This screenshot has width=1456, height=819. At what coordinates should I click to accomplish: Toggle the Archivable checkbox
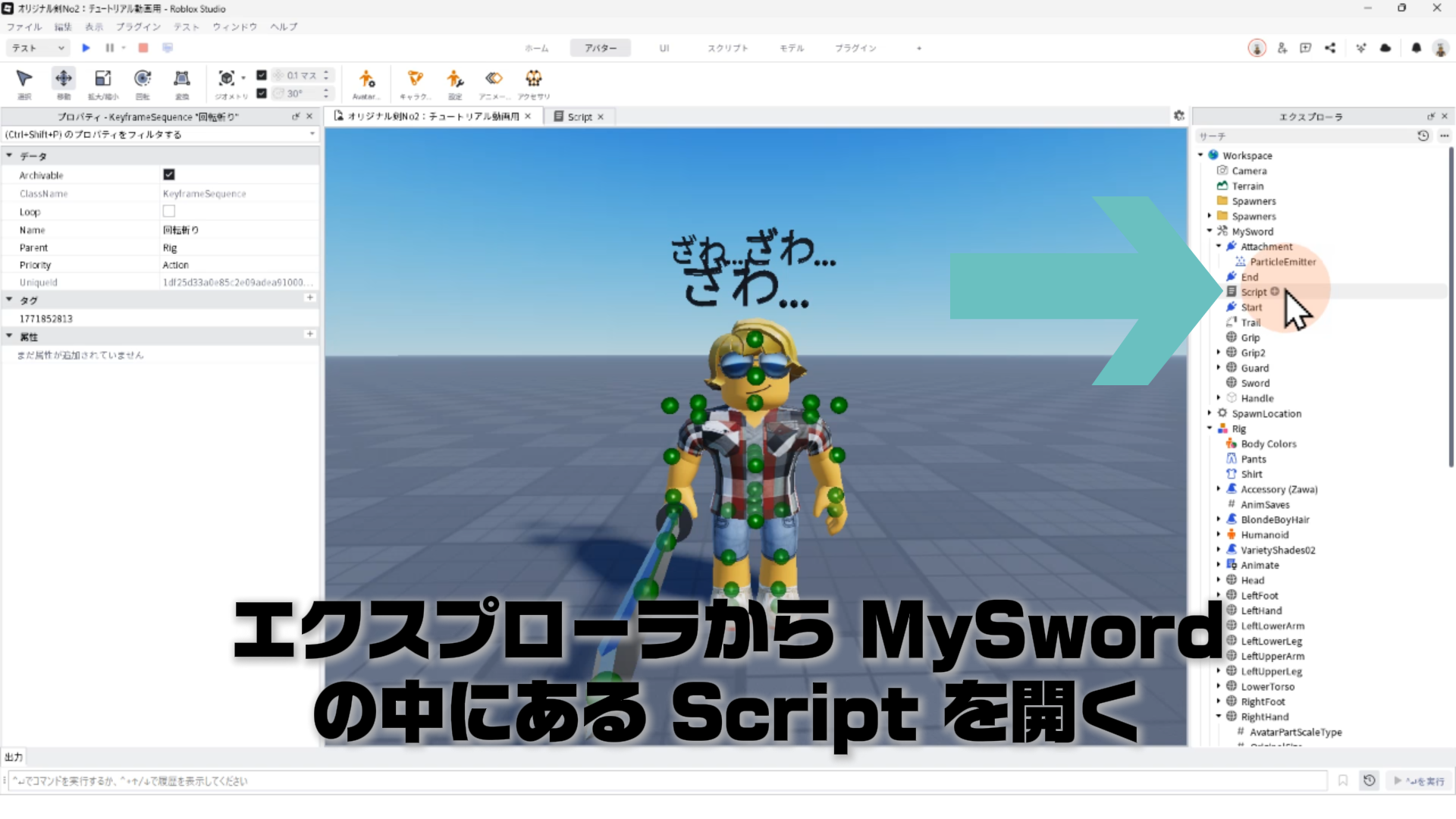[169, 174]
